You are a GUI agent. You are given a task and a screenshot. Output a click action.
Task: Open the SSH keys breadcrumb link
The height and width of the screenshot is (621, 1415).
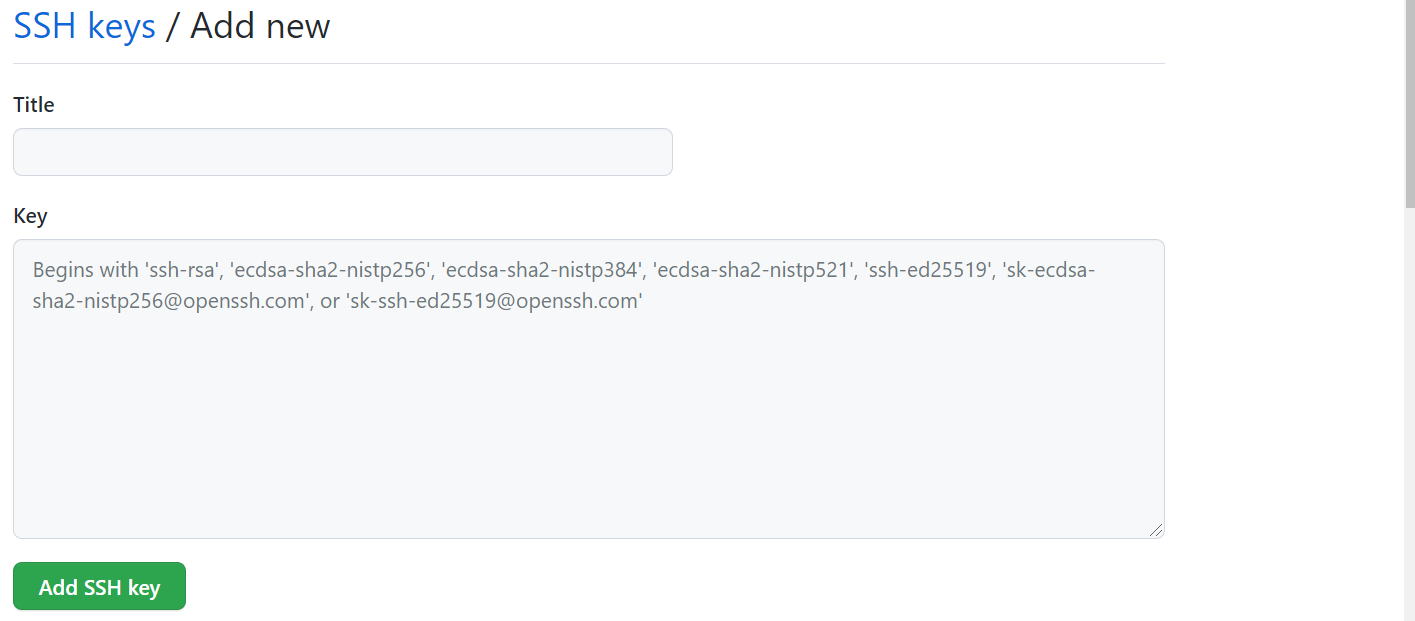(x=84, y=26)
